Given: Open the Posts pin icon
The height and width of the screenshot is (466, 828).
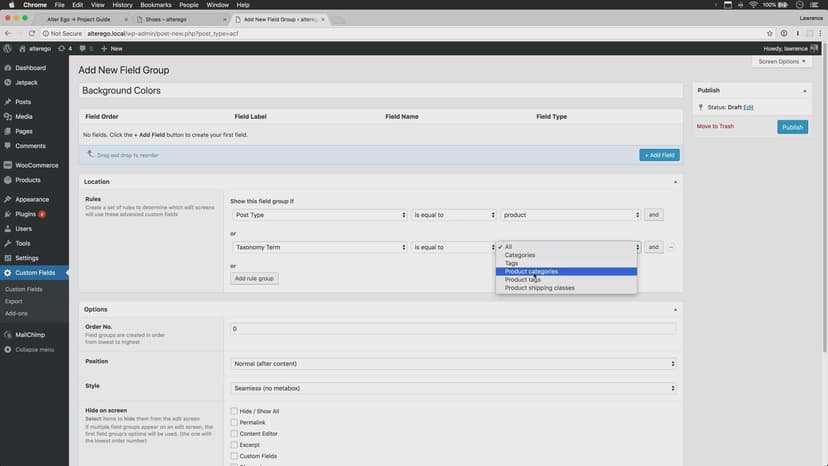Looking at the screenshot, I should [8, 102].
